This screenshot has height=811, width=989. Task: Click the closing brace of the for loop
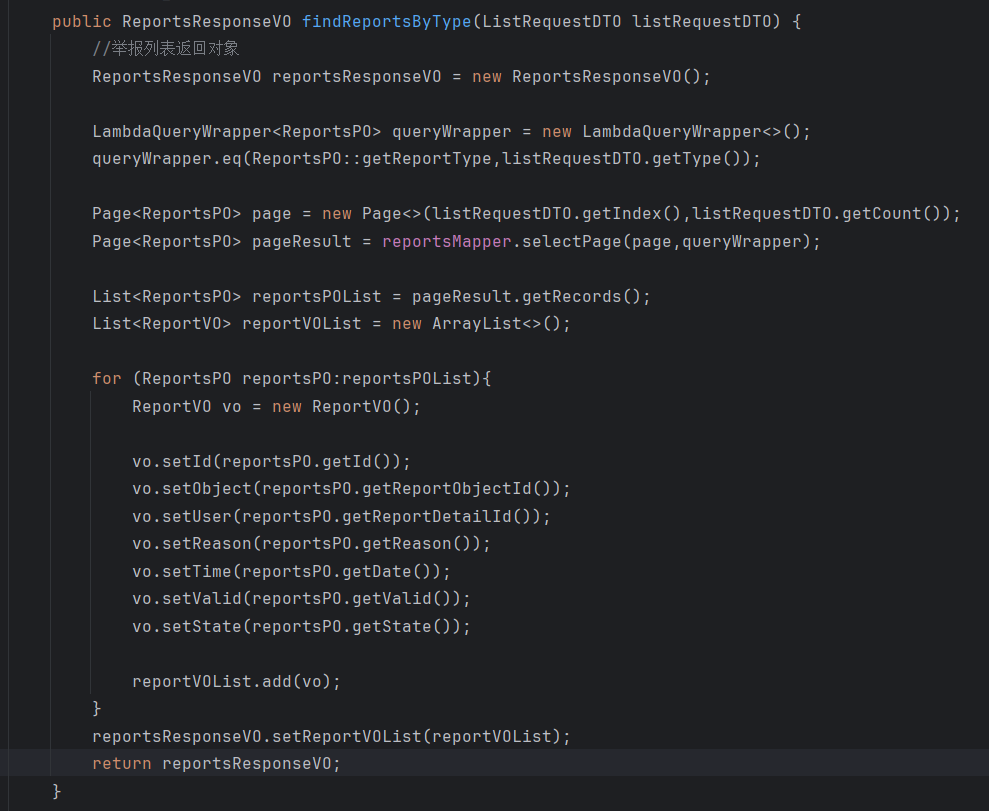tap(97, 708)
